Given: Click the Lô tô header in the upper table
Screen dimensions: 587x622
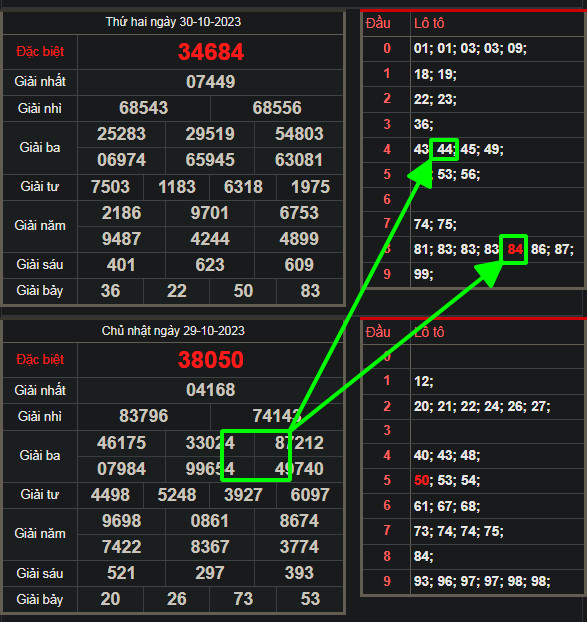Looking at the screenshot, I should click(x=429, y=23).
